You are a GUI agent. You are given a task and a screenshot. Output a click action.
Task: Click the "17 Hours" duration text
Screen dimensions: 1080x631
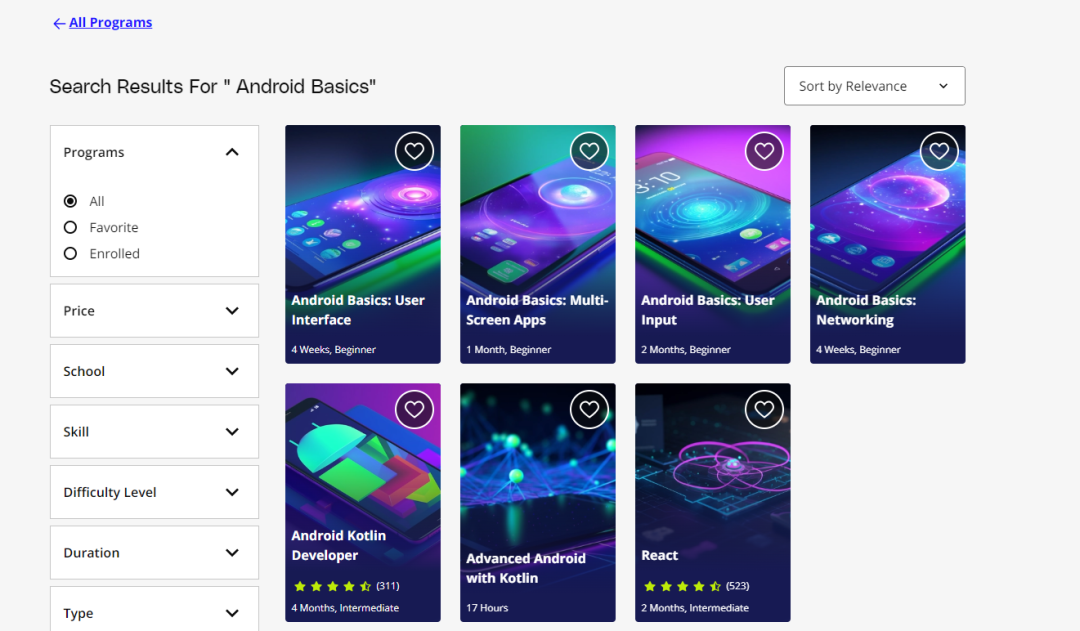pos(487,608)
